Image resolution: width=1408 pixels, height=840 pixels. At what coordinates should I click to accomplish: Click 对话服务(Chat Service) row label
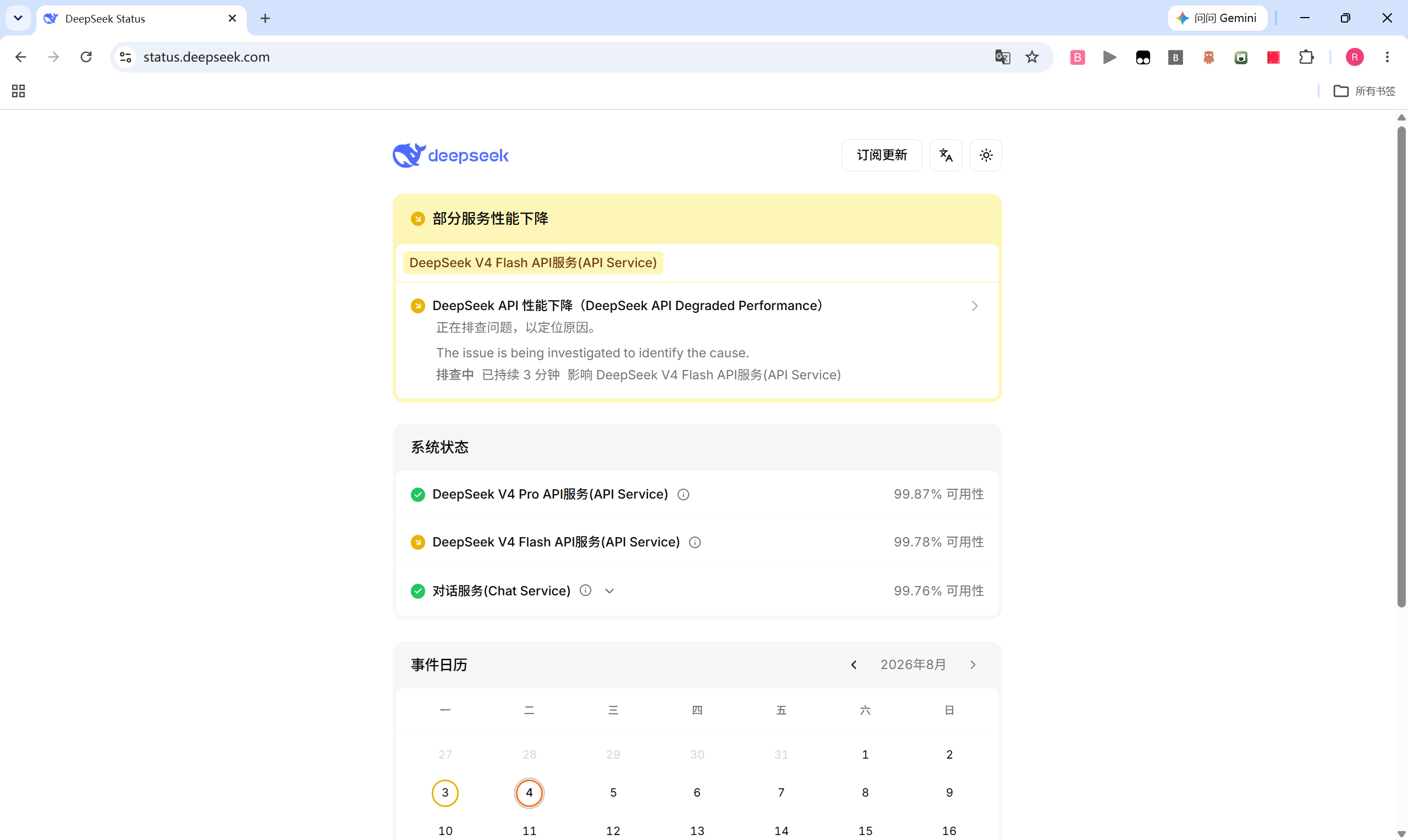click(502, 591)
